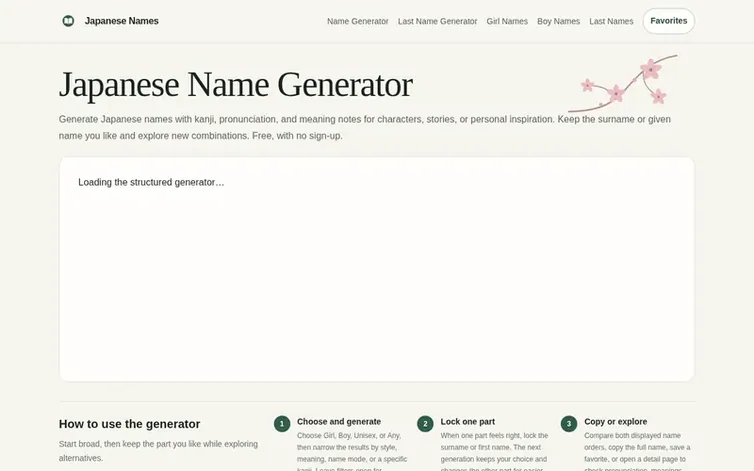Click the step 1 numbered circle

pos(282,424)
